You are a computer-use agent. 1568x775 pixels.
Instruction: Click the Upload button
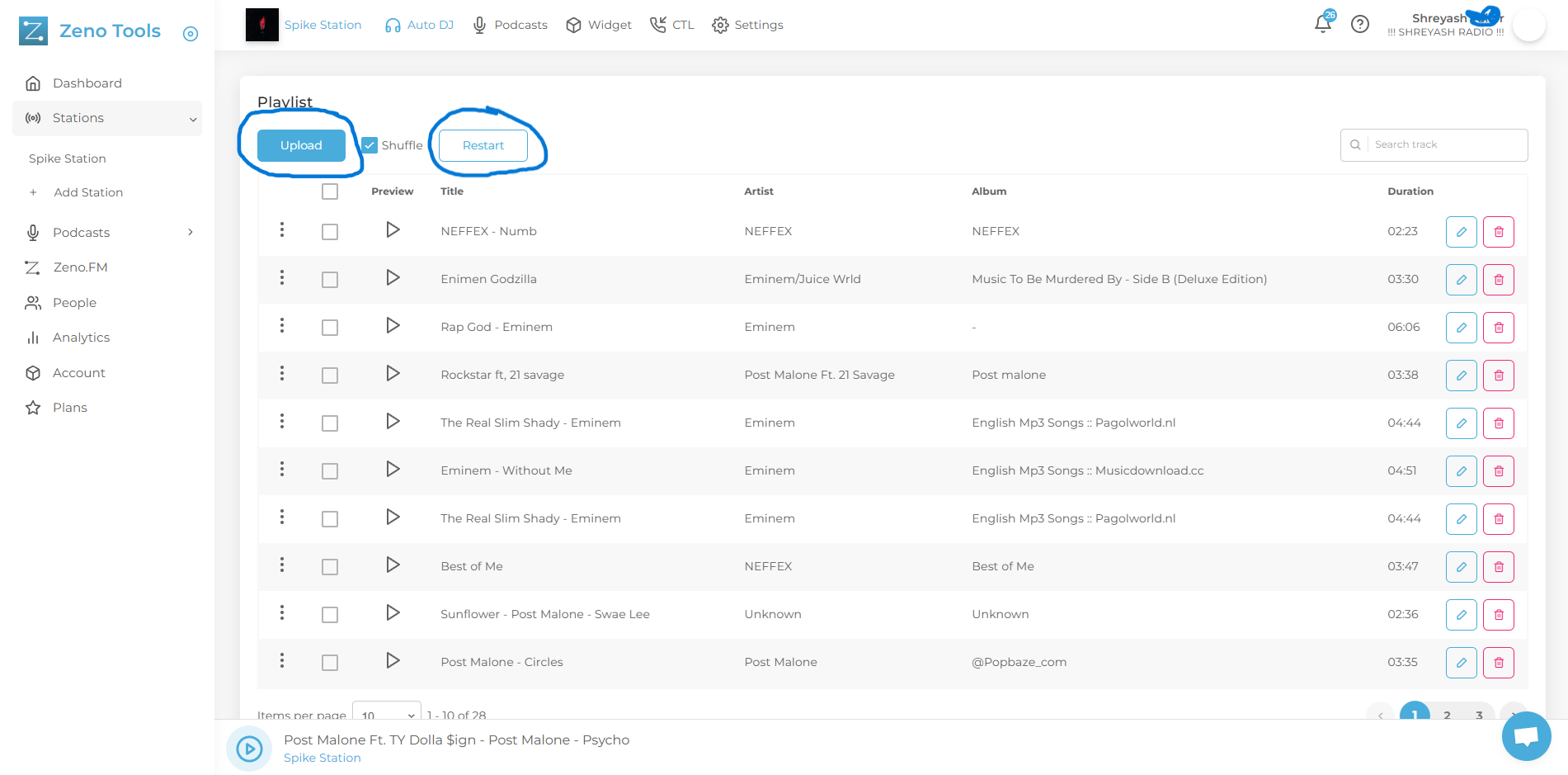click(301, 145)
